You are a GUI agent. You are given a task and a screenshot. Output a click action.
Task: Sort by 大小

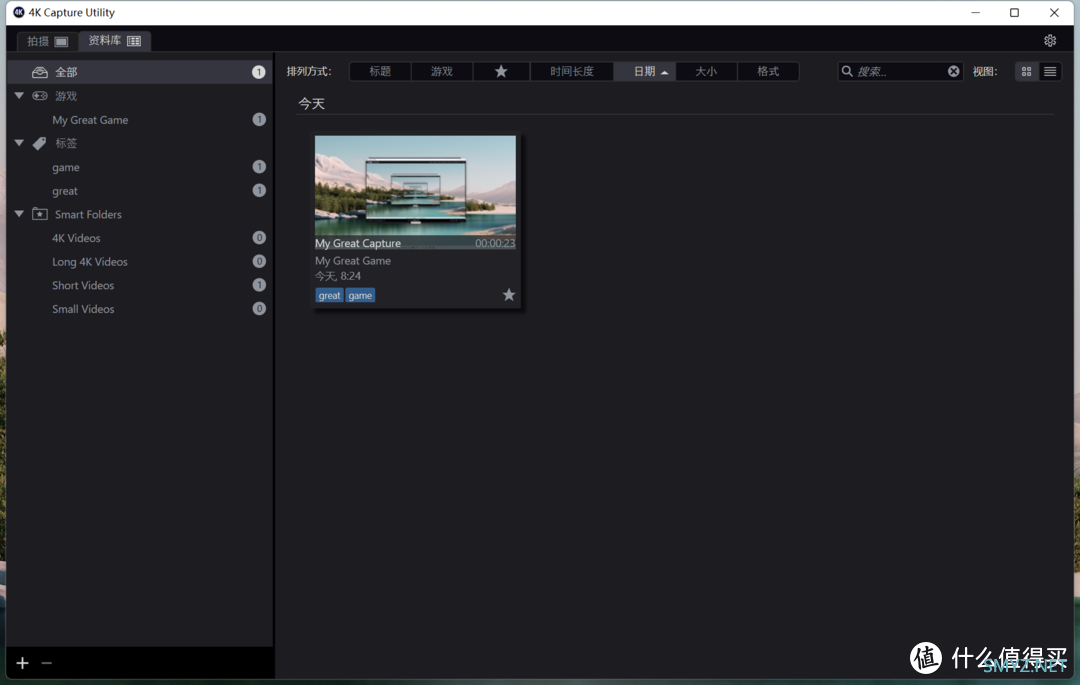(706, 71)
